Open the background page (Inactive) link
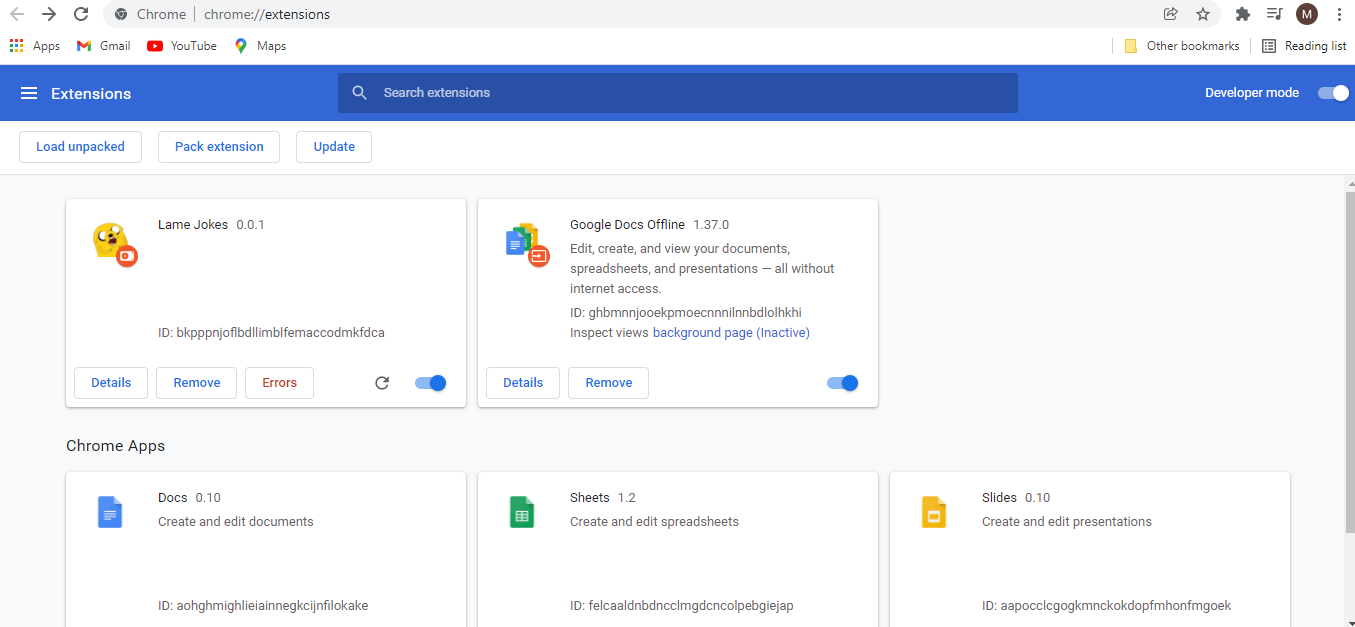Viewport: 1355px width, 627px height. click(731, 333)
